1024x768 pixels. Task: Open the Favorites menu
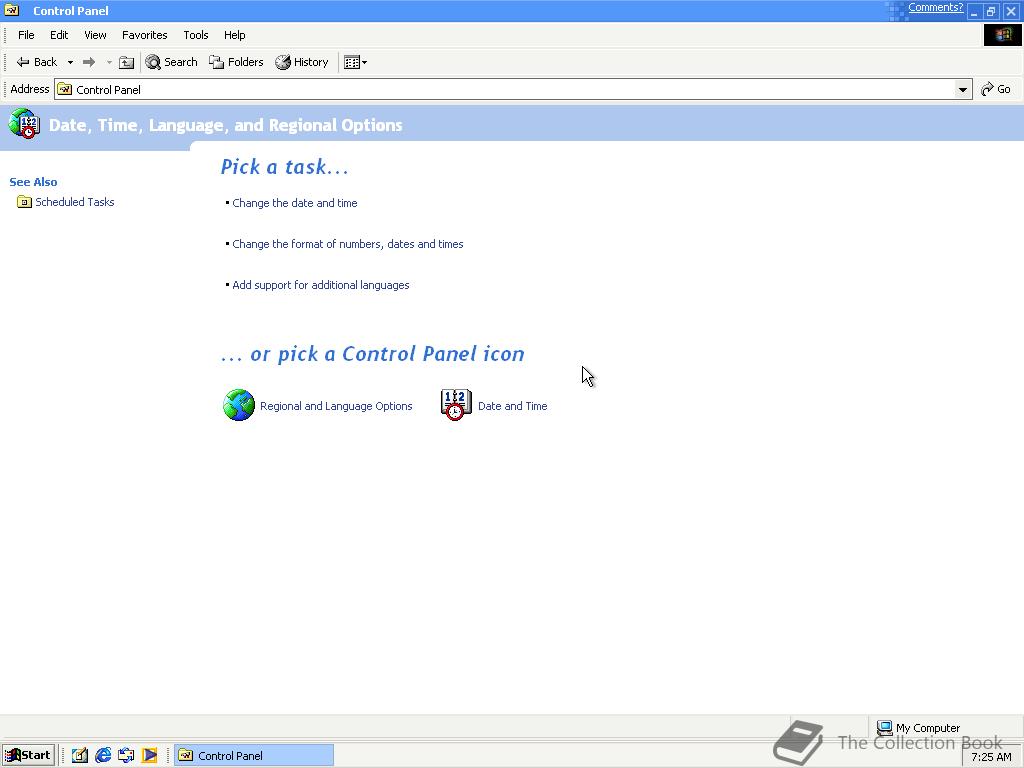(144, 35)
